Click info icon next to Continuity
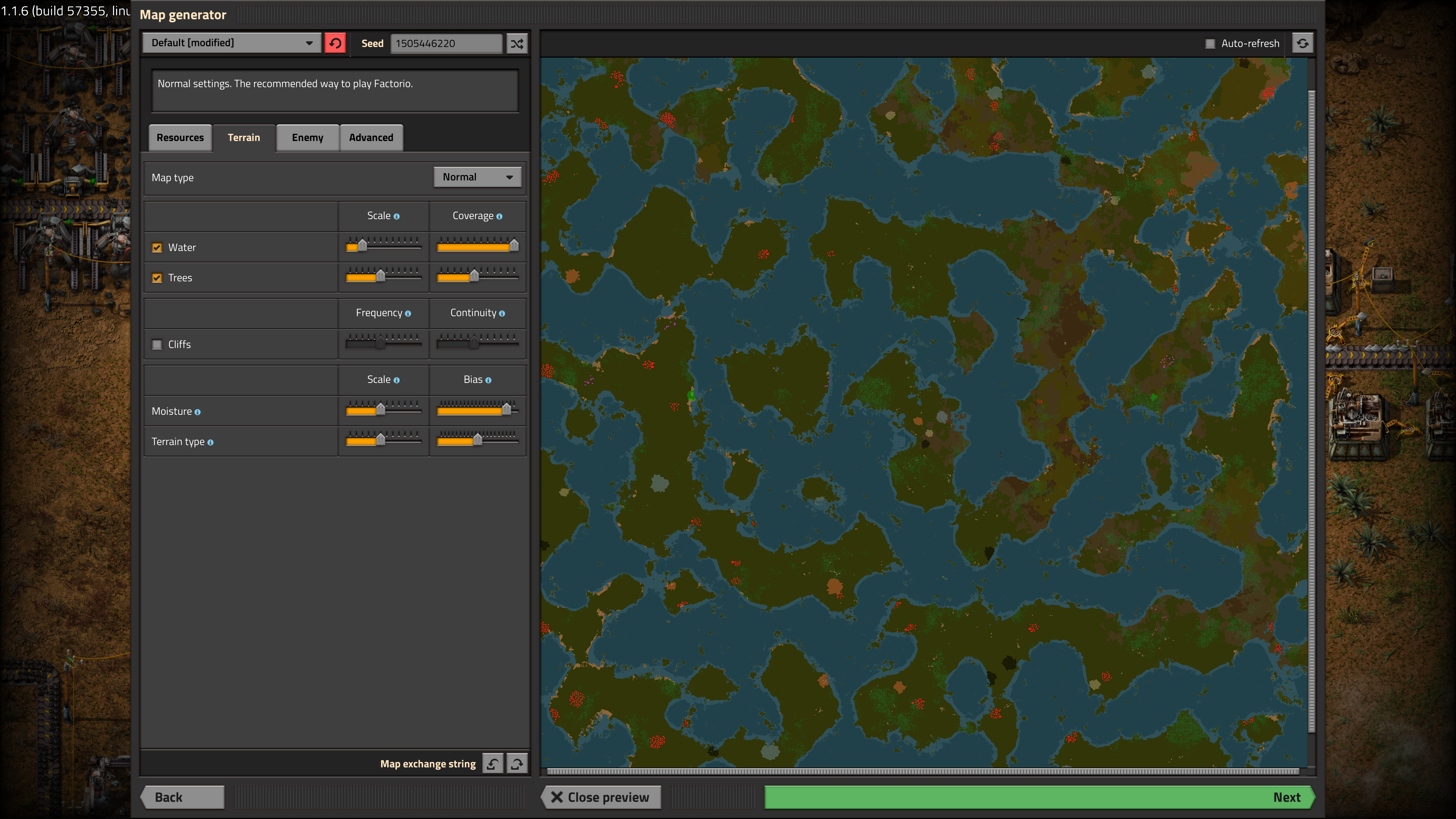Viewport: 1456px width, 819px height. (x=502, y=314)
